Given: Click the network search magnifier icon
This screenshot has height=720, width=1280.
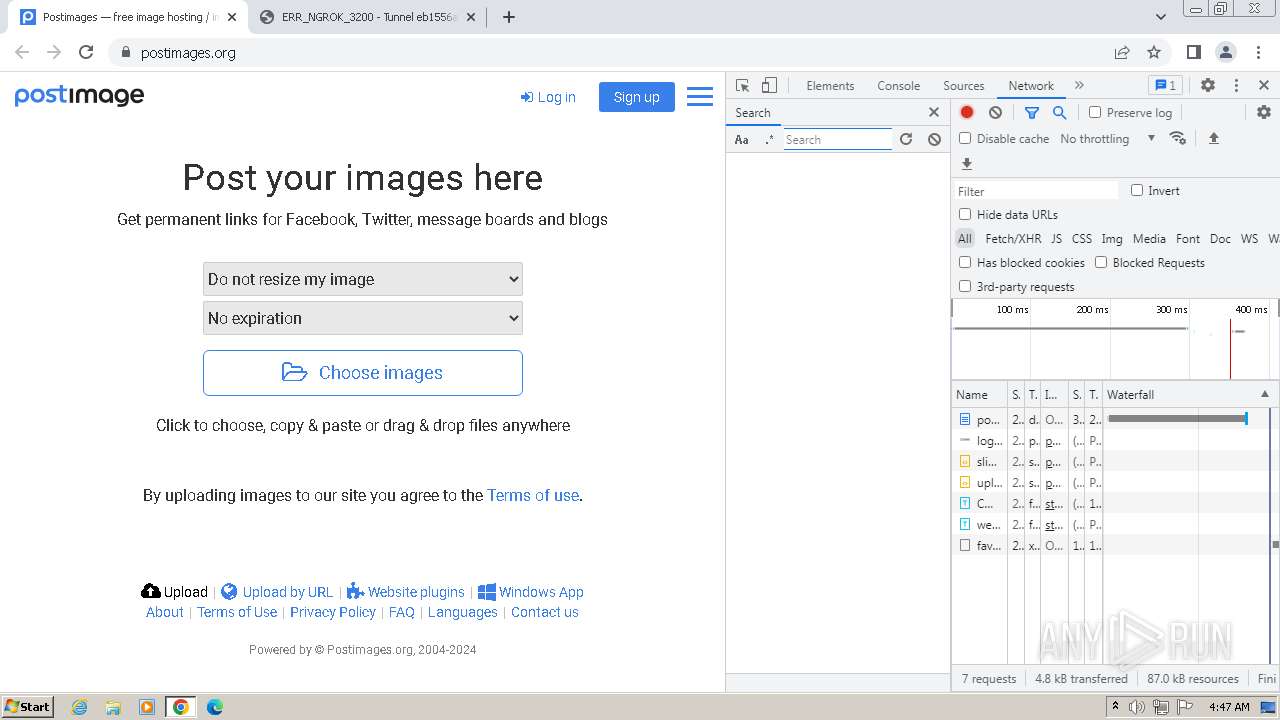Looking at the screenshot, I should point(1059,113).
